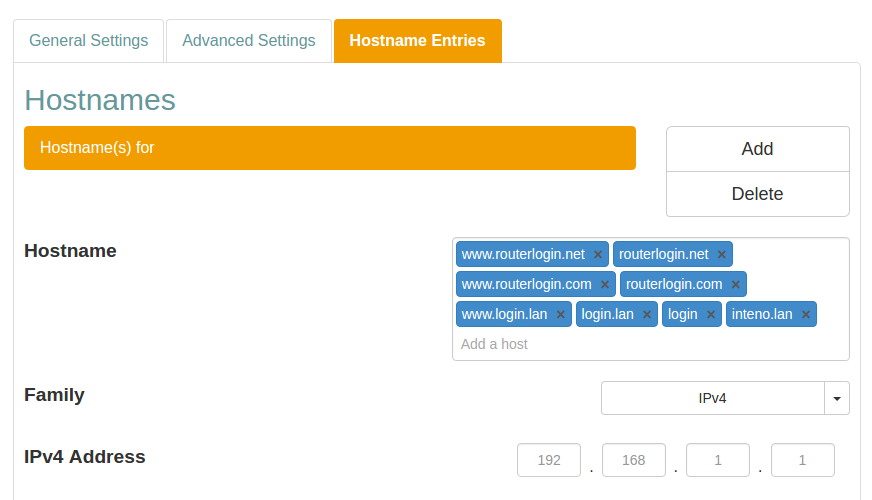This screenshot has width=872, height=500.
Task: Remove the login.lan host tag
Action: (647, 315)
